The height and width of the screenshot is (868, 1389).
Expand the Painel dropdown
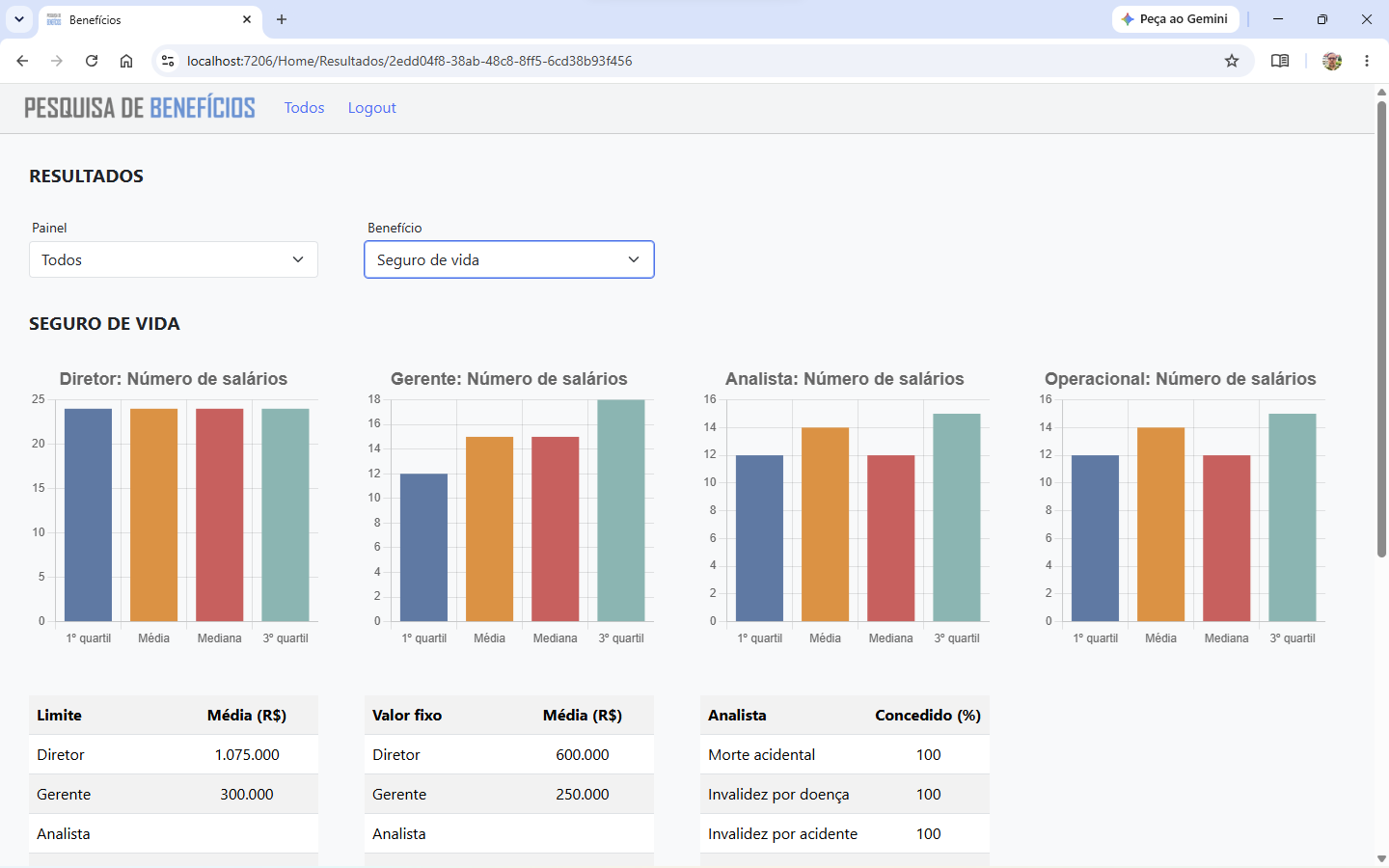point(174,259)
